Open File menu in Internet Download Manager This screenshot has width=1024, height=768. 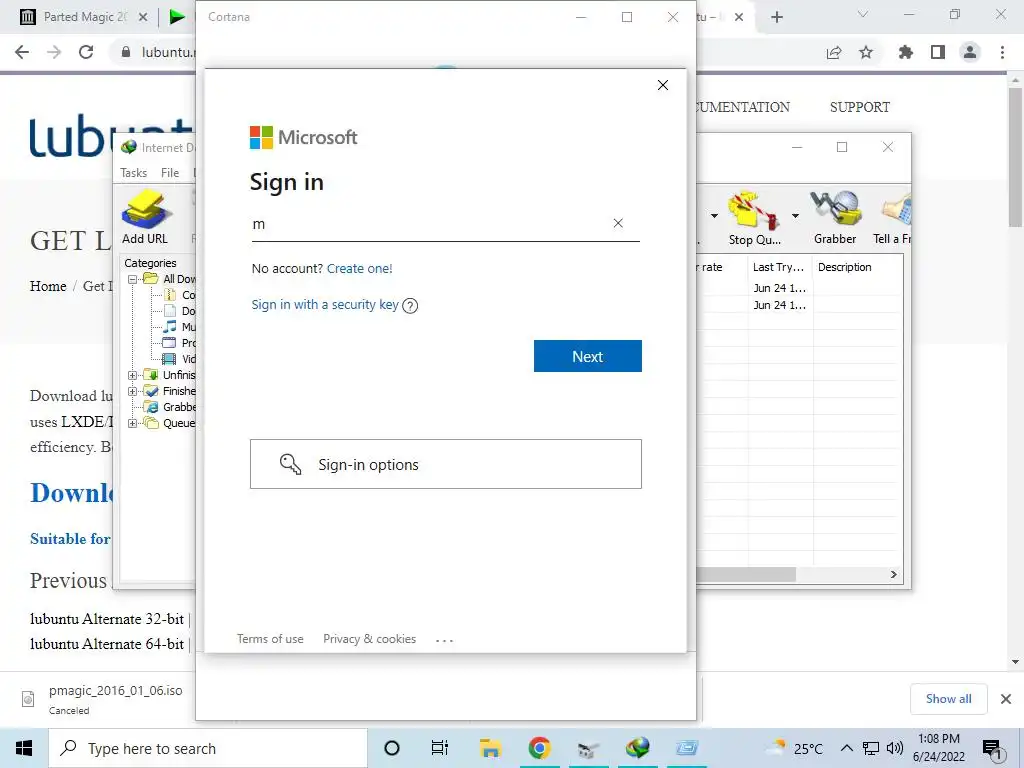170,172
